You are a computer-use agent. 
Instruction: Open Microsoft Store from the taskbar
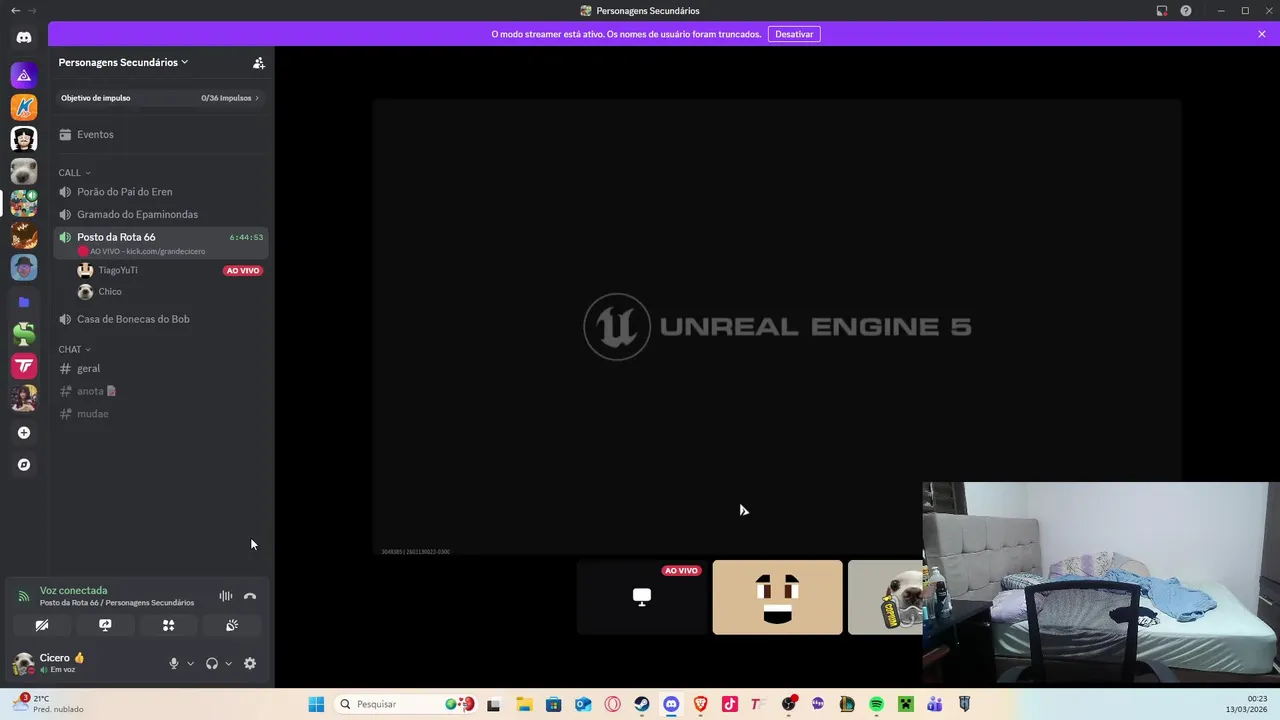tap(554, 704)
